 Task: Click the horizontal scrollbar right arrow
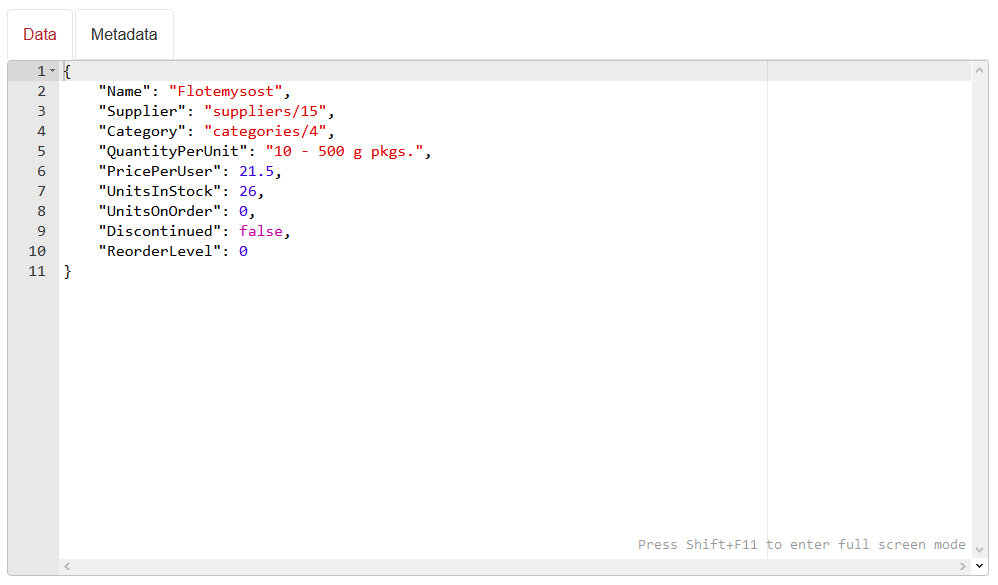pyautogui.click(x=962, y=566)
